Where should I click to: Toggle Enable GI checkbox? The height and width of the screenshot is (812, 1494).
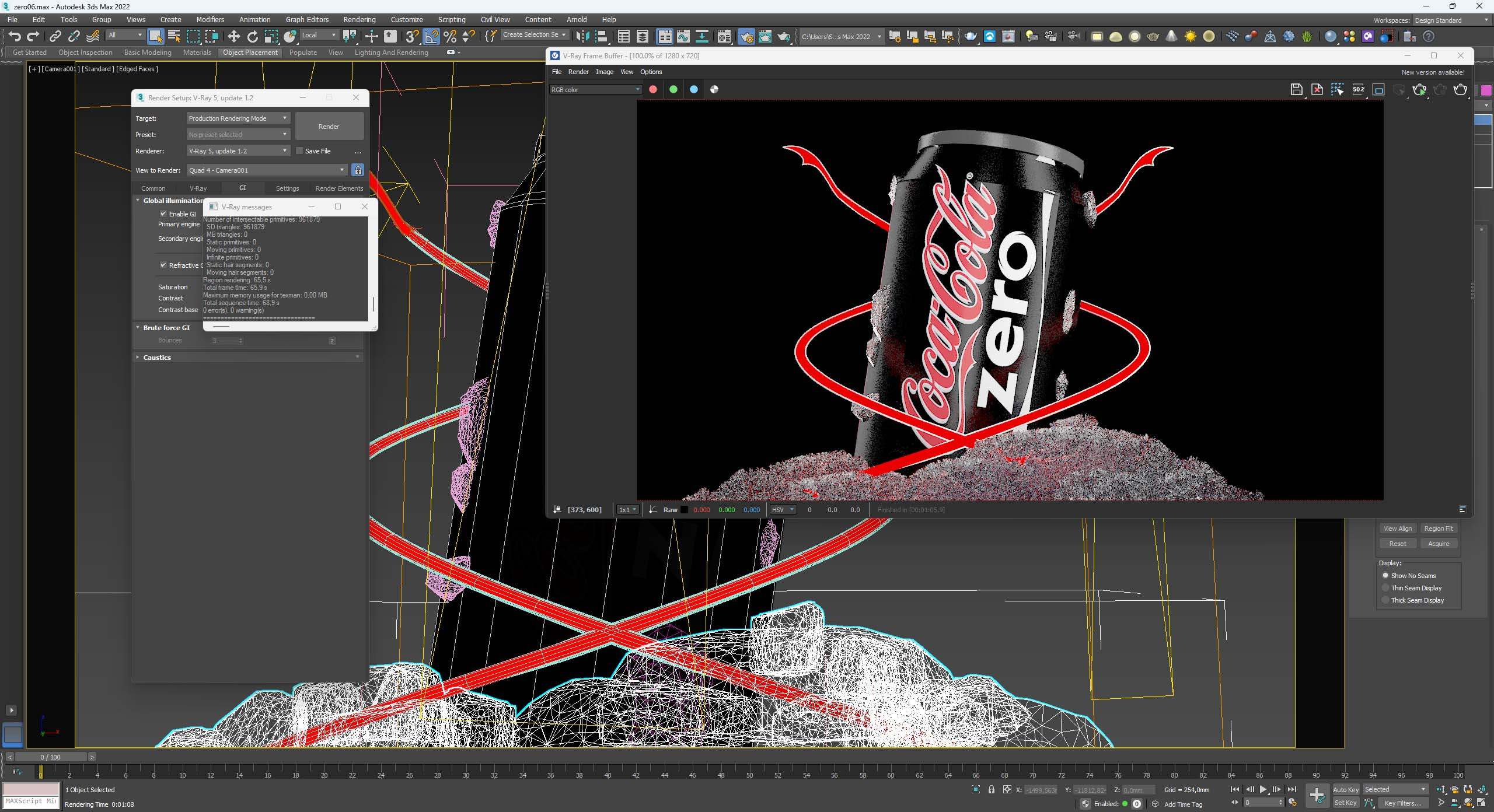(163, 213)
